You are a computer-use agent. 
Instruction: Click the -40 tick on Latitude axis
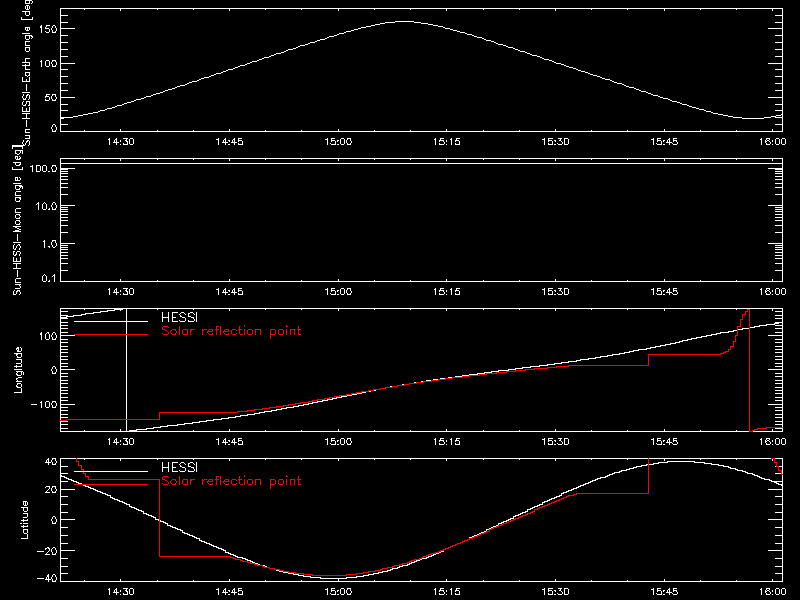[47, 578]
